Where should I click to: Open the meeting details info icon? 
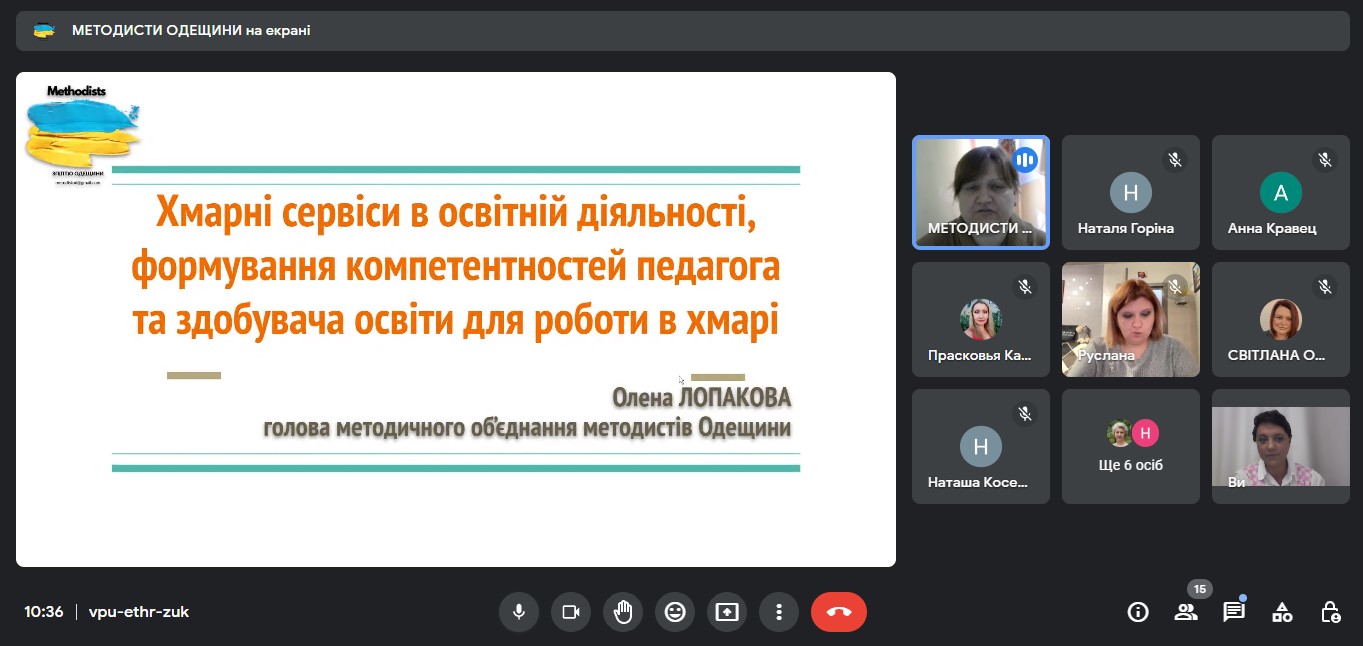pos(1138,612)
